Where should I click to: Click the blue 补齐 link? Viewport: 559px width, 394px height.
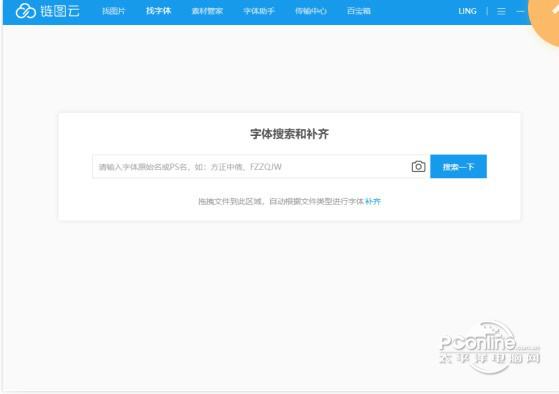coord(373,201)
